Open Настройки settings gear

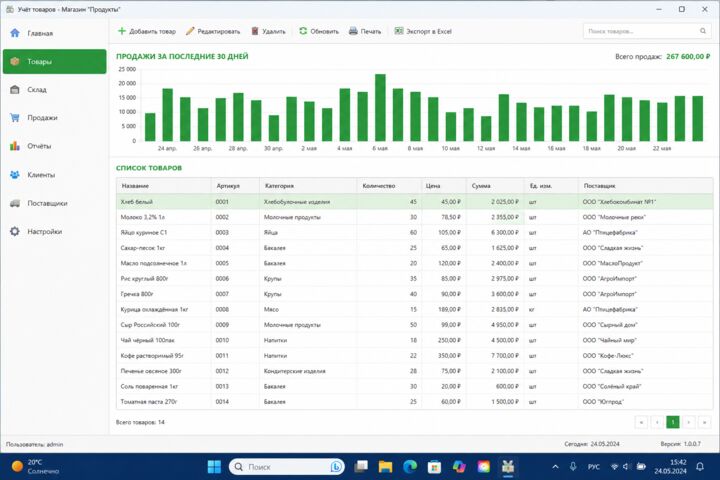[x=54, y=232]
